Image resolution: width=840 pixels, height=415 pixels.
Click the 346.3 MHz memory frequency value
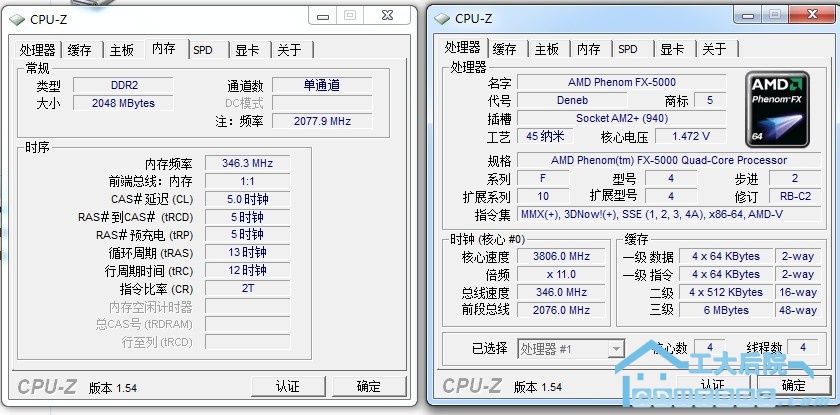(x=248, y=163)
